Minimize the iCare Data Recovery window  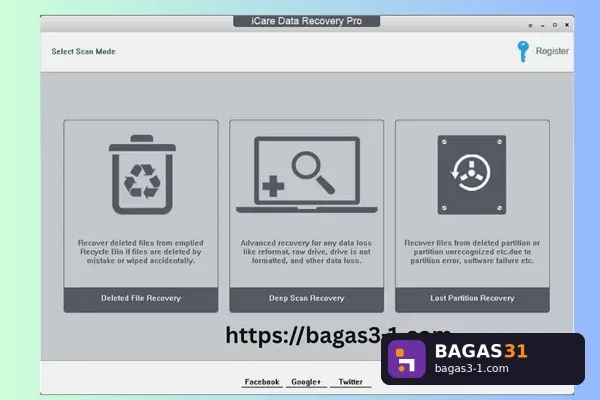click(543, 26)
